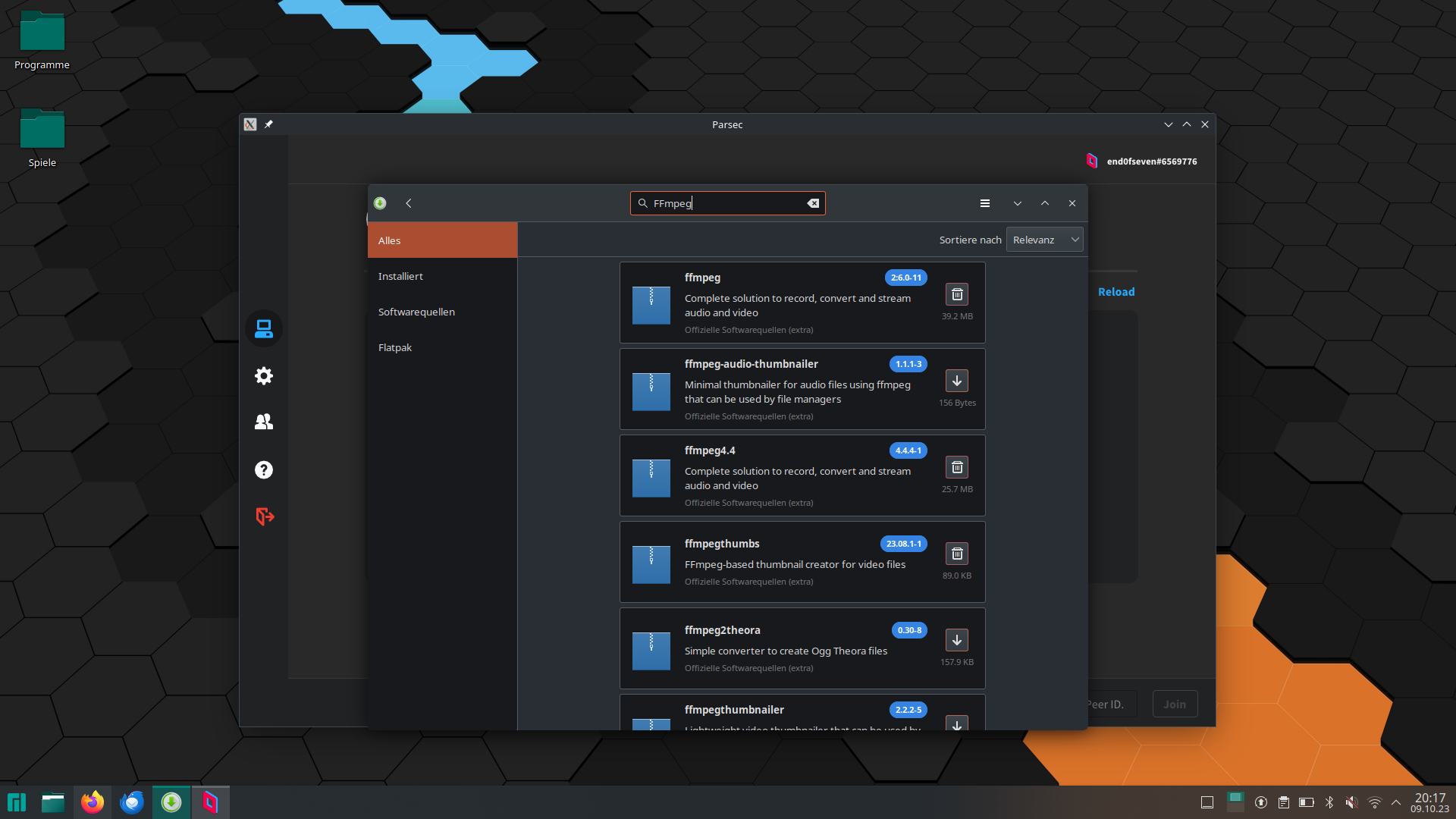Open Parsec Help question mark icon
This screenshot has height=819, width=1456.
264,469
